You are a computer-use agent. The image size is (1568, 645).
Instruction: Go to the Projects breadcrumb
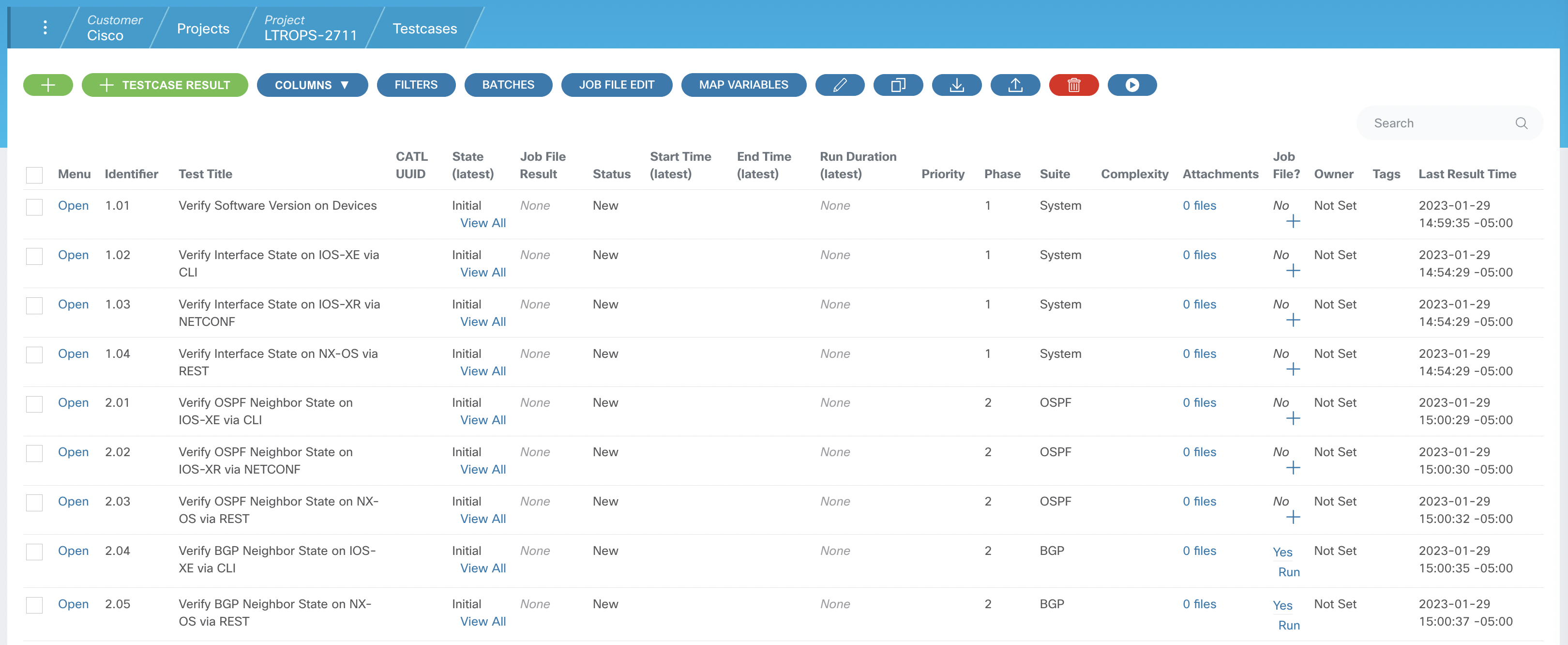pos(203,29)
